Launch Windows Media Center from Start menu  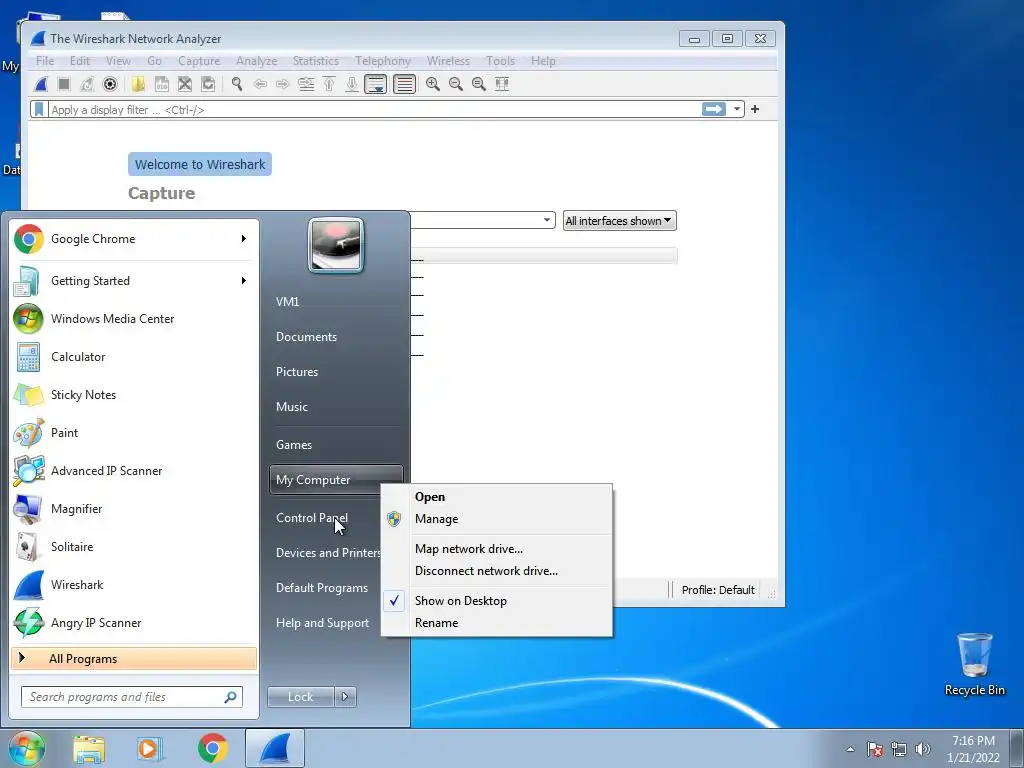[x=134, y=319]
